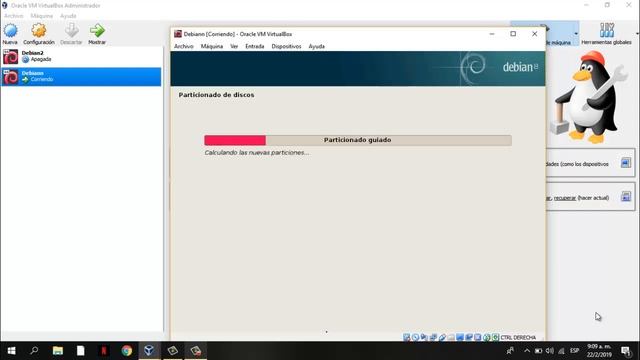
Task: Click video recording status bar icon
Action: point(469,338)
